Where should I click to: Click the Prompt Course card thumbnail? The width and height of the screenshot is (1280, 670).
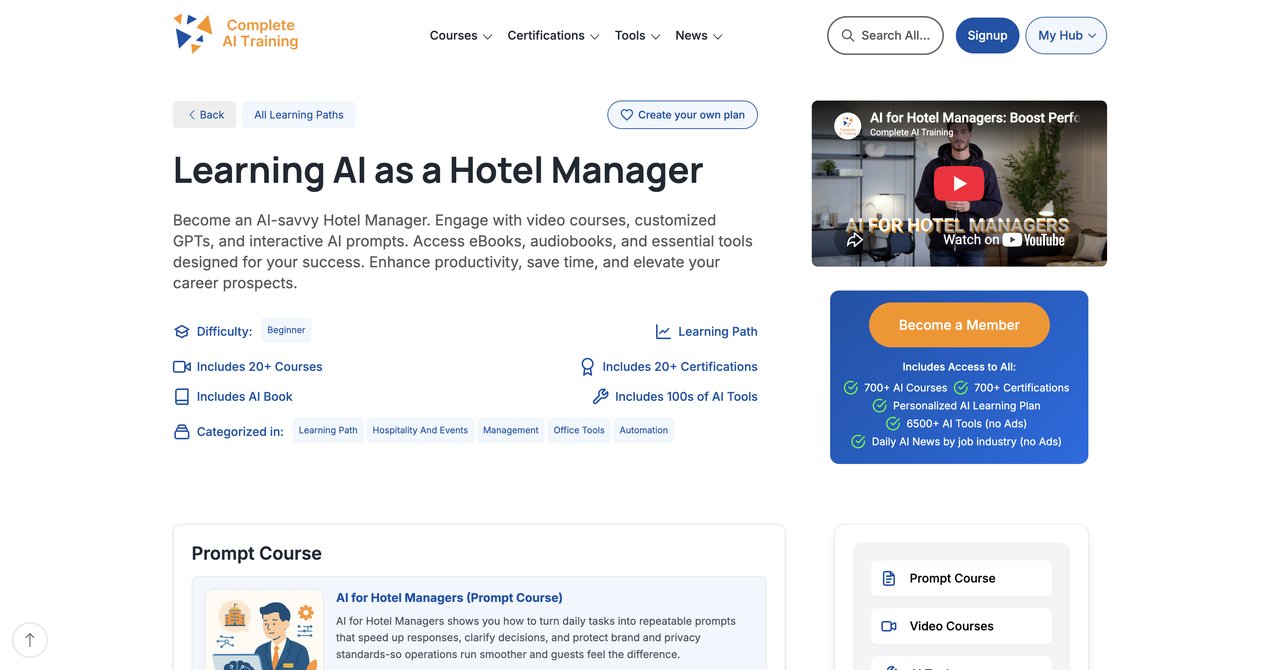click(x=264, y=630)
